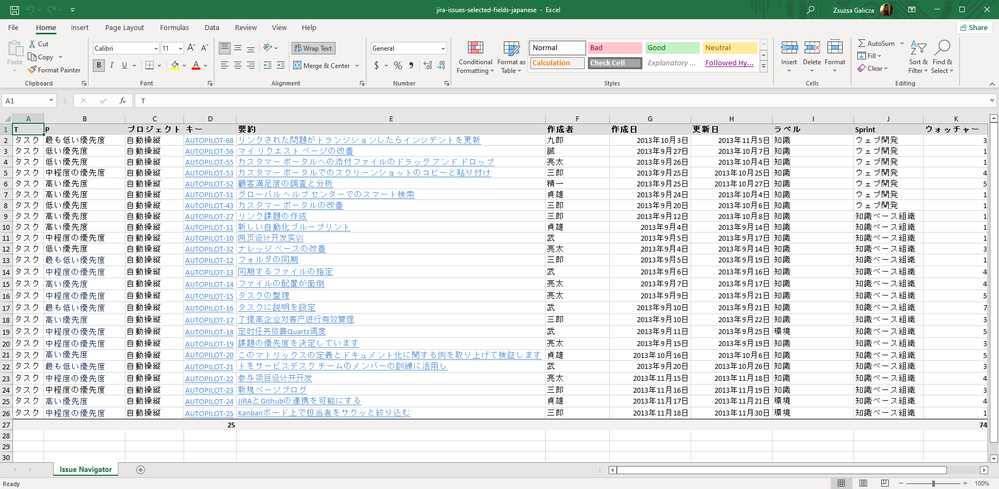Viewport: 999px width, 489px height.
Task: Click Increase Decimal icon
Action: click(427, 66)
